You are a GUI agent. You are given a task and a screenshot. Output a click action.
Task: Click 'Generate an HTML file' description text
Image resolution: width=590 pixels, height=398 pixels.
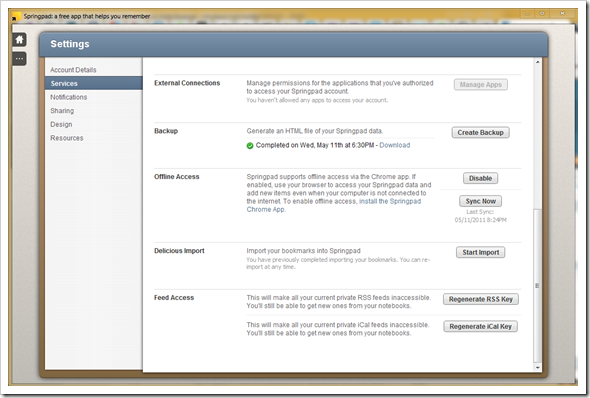tap(315, 131)
